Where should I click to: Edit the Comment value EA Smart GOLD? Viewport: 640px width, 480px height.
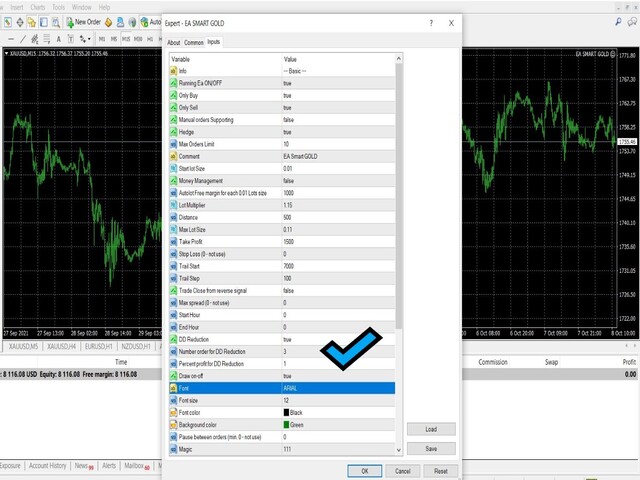[338, 156]
